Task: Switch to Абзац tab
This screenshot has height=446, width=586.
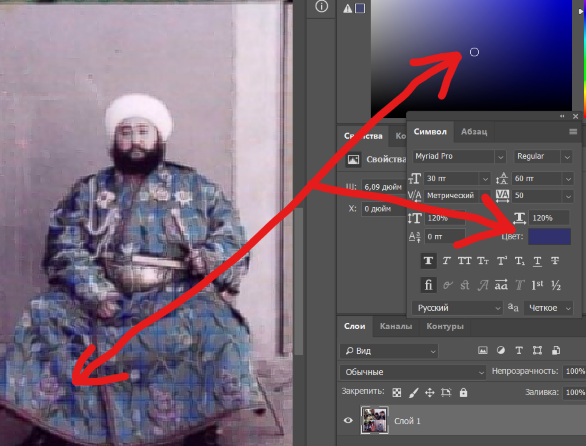Action: (x=474, y=132)
